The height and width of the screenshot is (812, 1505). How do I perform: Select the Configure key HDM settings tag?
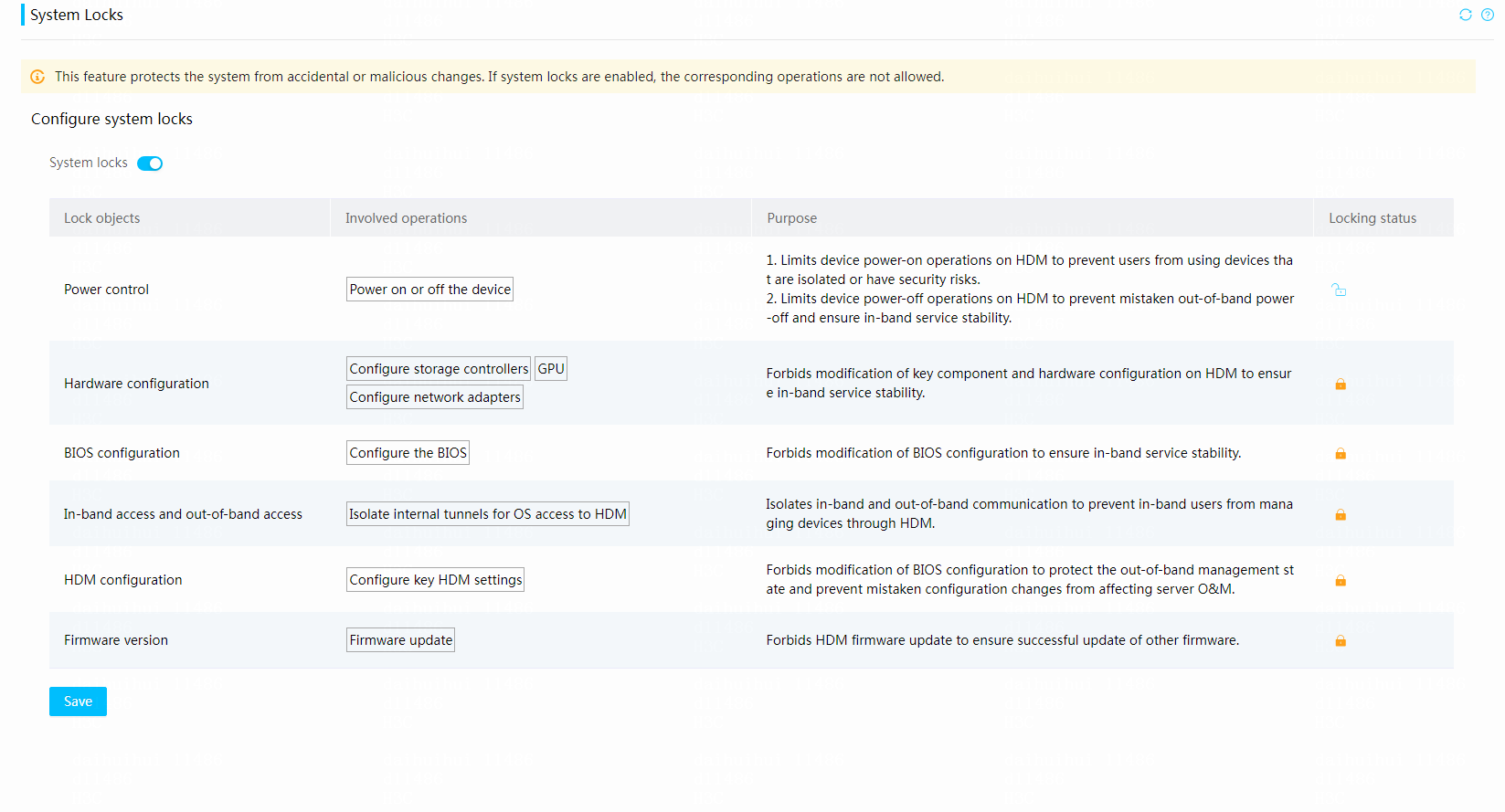(435, 580)
